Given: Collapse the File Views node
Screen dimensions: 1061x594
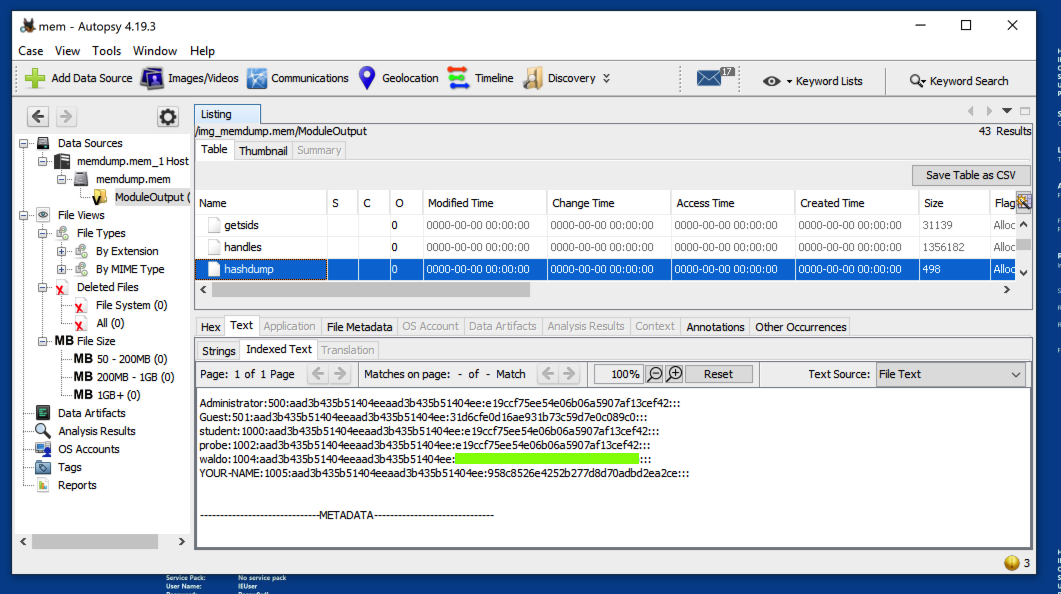Looking at the screenshot, I should pos(24,215).
